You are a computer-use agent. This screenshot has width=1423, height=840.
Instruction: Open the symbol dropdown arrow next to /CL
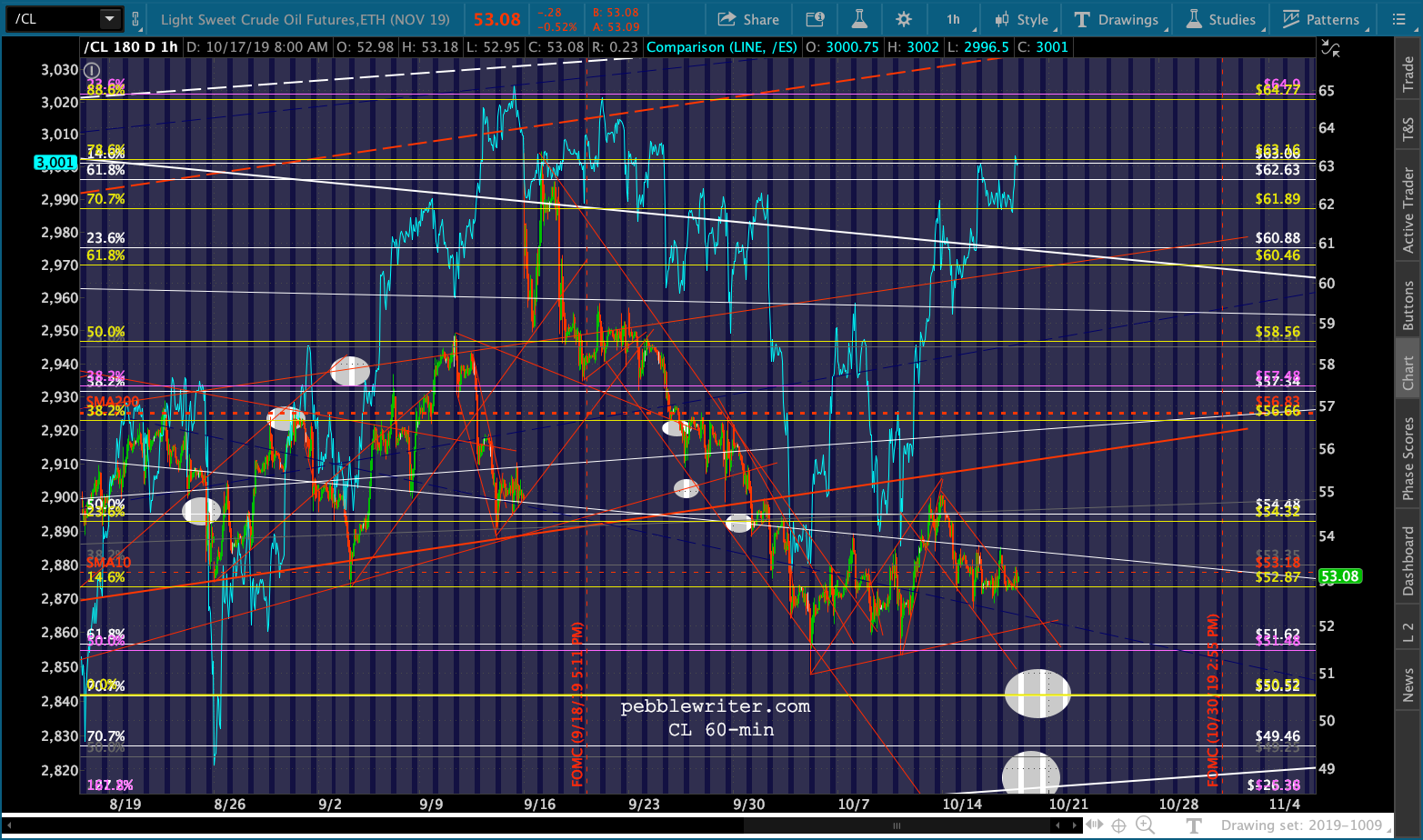click(x=110, y=18)
